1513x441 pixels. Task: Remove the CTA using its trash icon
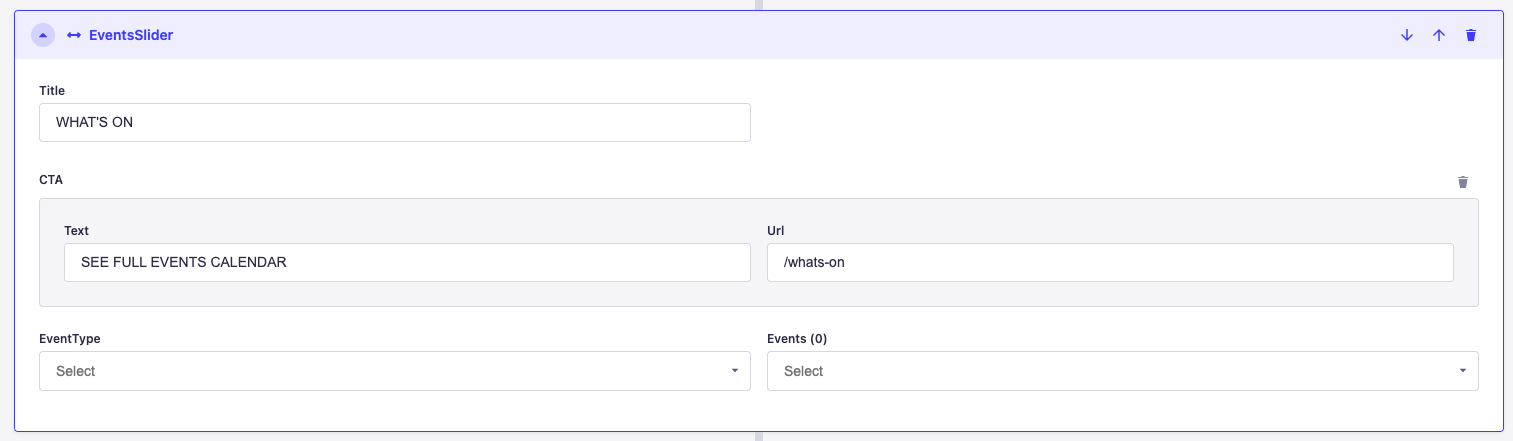[1463, 182]
